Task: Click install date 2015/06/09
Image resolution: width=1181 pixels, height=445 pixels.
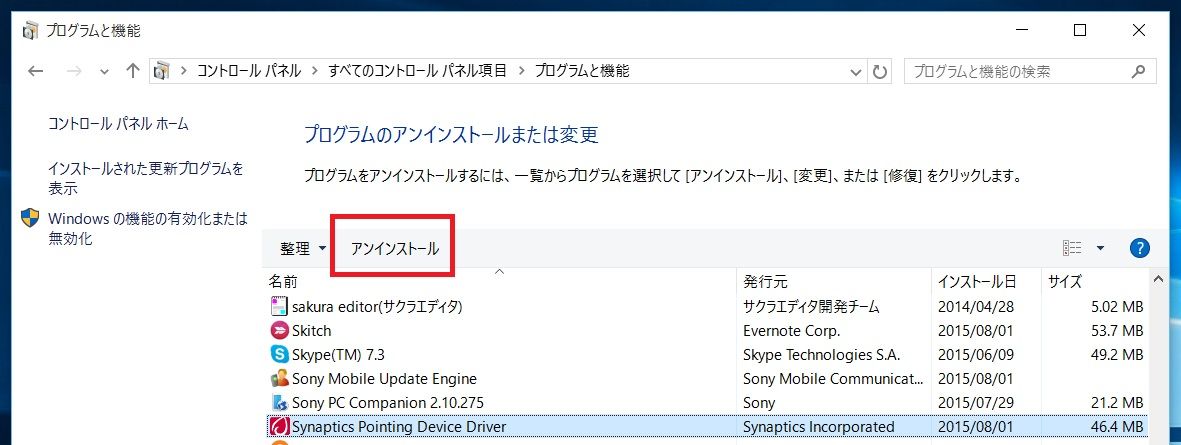Action: [x=975, y=355]
